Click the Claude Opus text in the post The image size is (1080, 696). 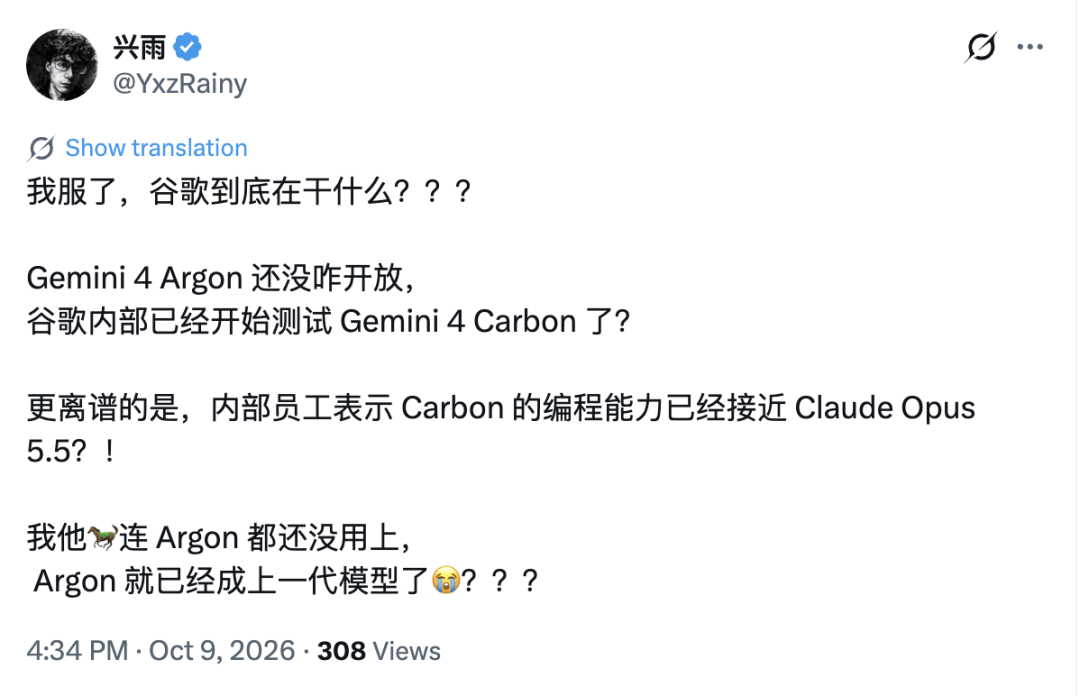tap(885, 408)
